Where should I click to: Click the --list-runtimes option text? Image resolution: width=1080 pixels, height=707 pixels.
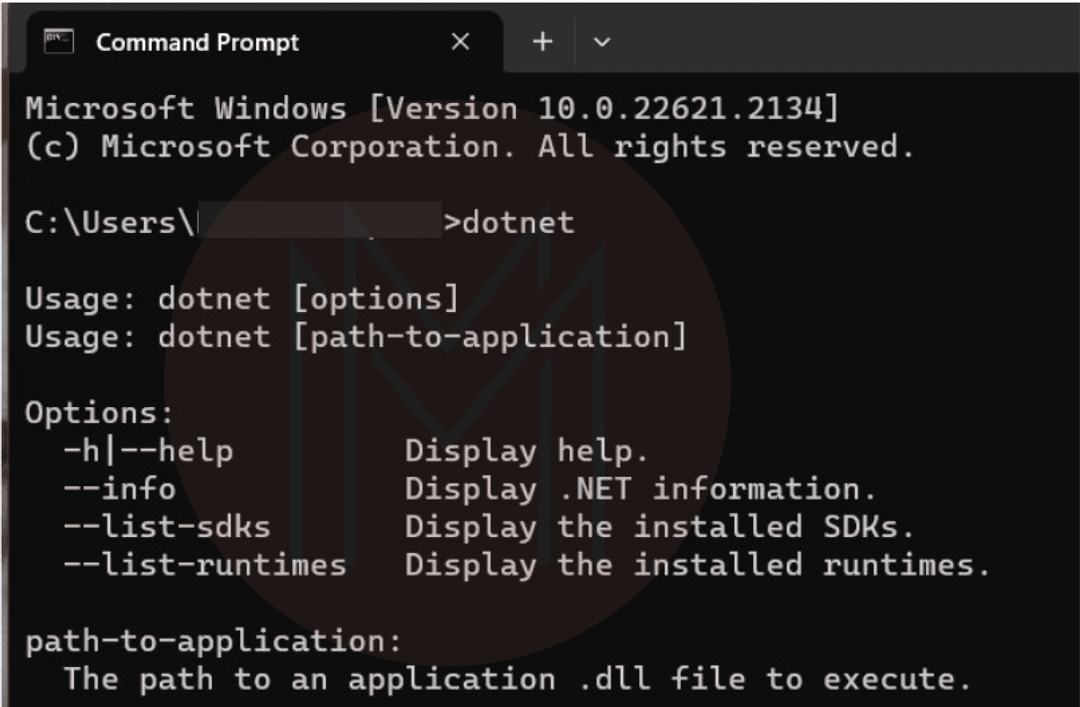(x=205, y=565)
